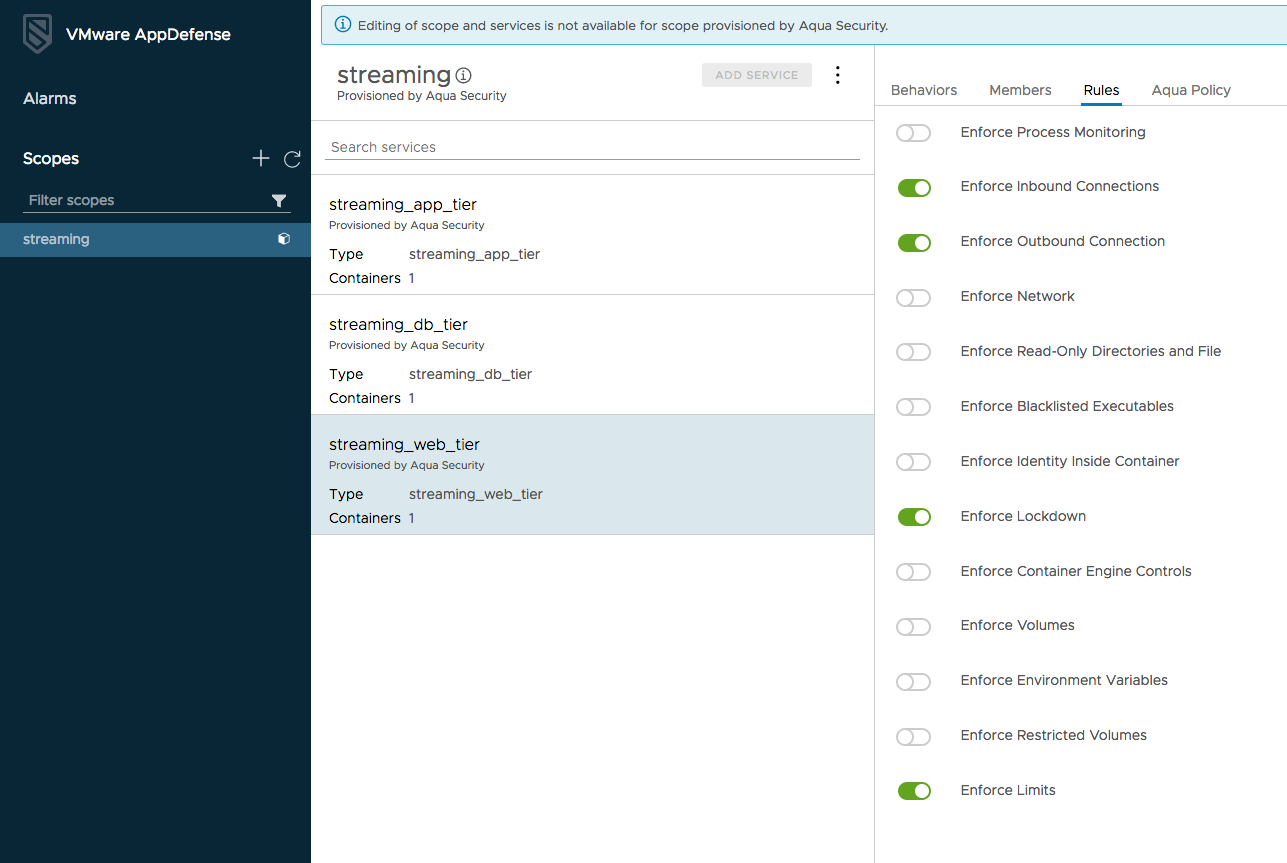Switch on Enforce Blacklisted Executables
Screen dimensions: 1287x863
(914, 407)
